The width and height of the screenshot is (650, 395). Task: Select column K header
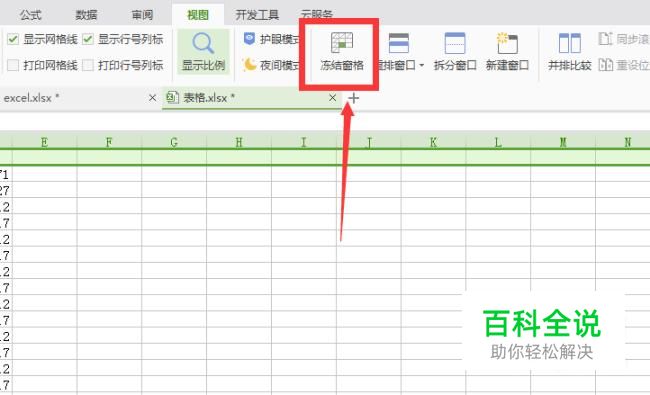433,142
